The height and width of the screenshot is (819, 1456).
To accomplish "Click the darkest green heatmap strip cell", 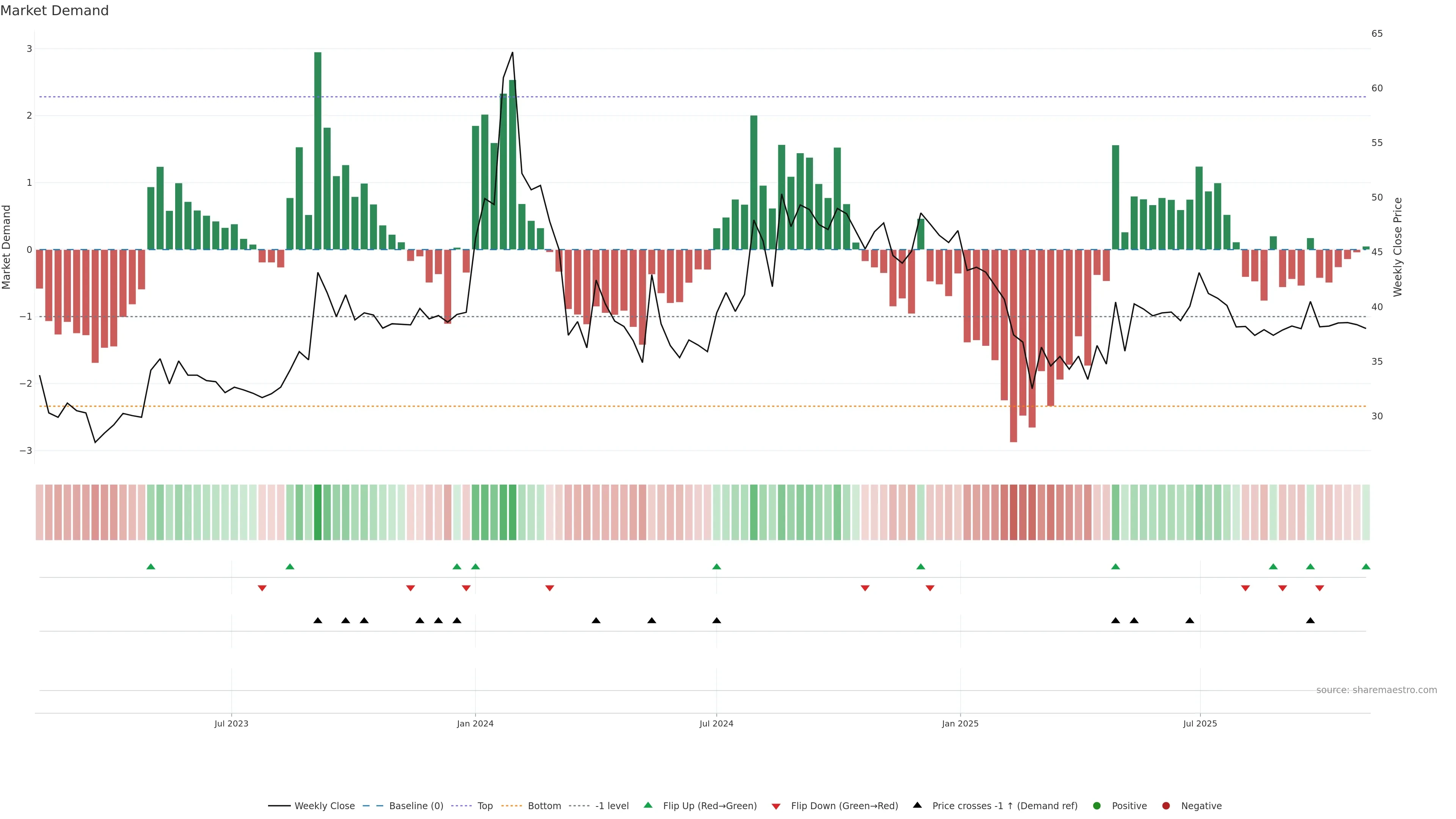I will coord(318,512).
